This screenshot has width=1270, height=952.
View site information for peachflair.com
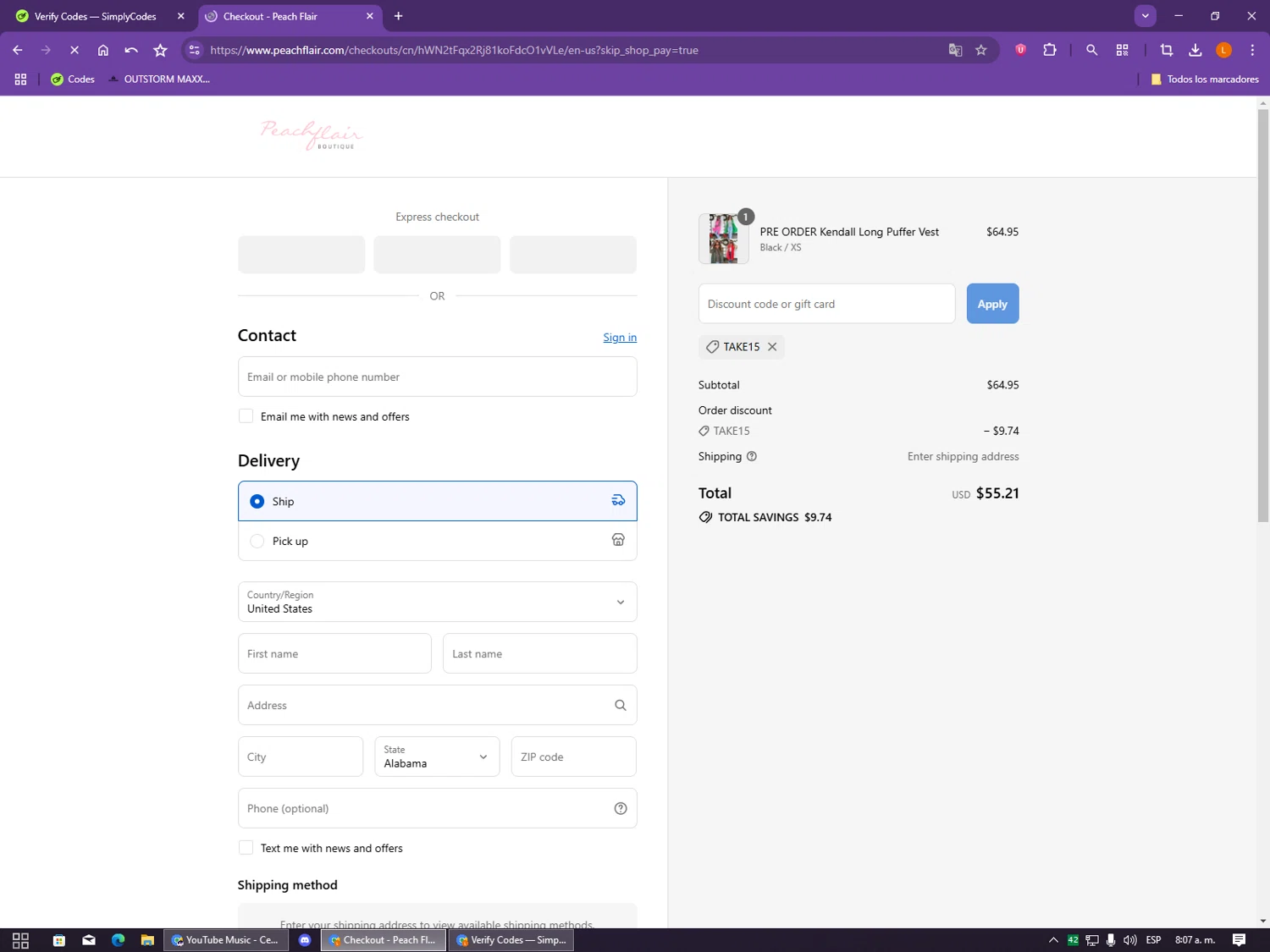195,50
